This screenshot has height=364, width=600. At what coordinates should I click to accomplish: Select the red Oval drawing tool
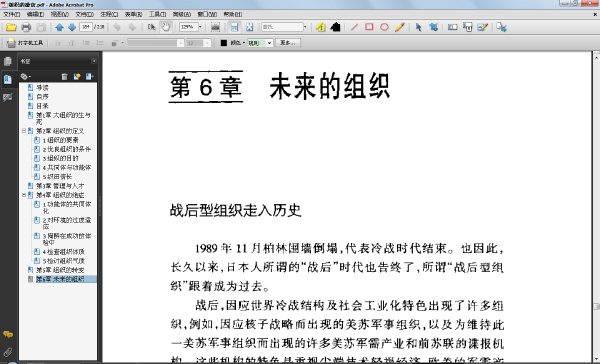[385, 27]
